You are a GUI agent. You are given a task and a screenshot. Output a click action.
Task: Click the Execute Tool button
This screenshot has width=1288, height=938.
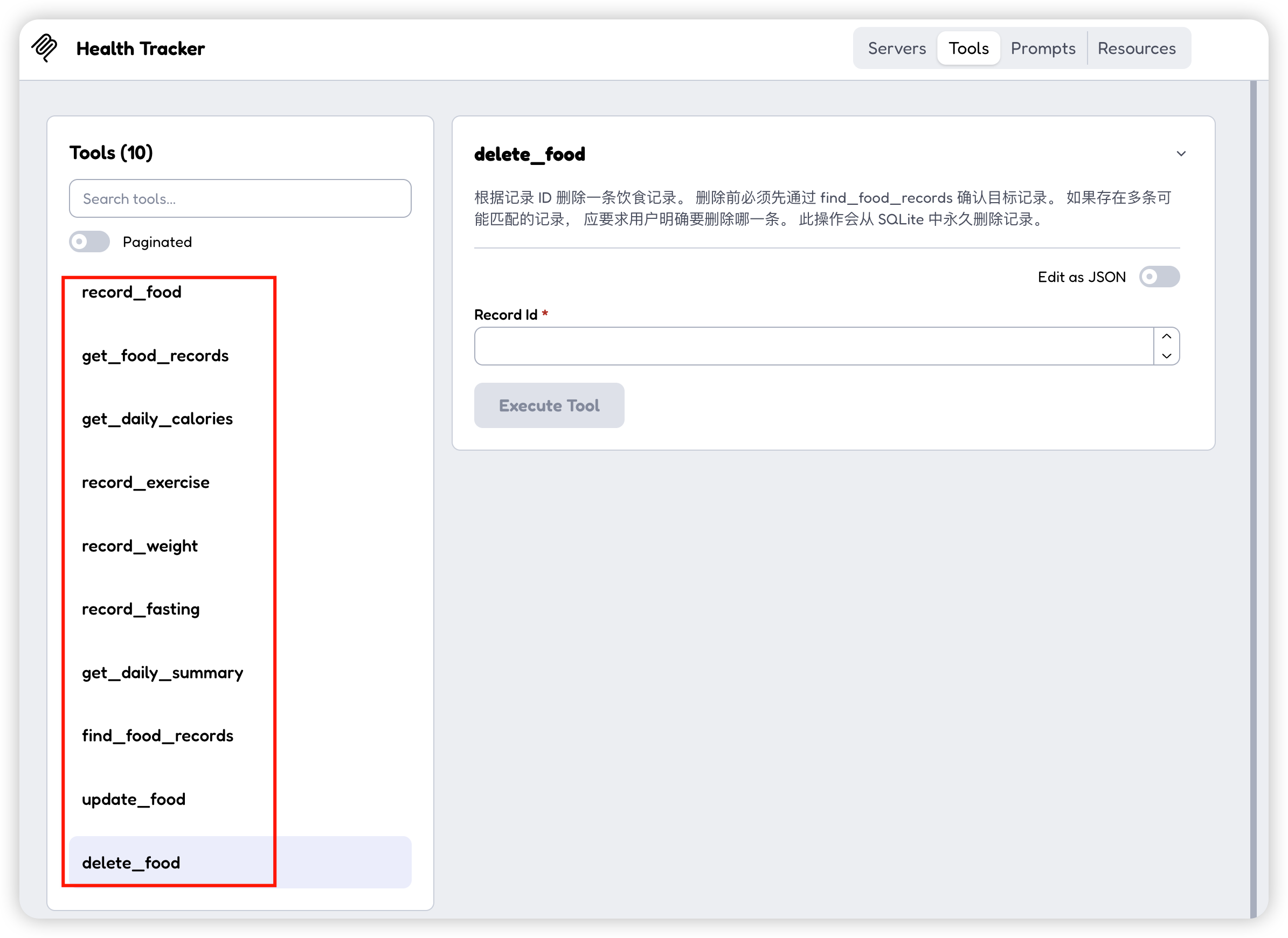(549, 405)
